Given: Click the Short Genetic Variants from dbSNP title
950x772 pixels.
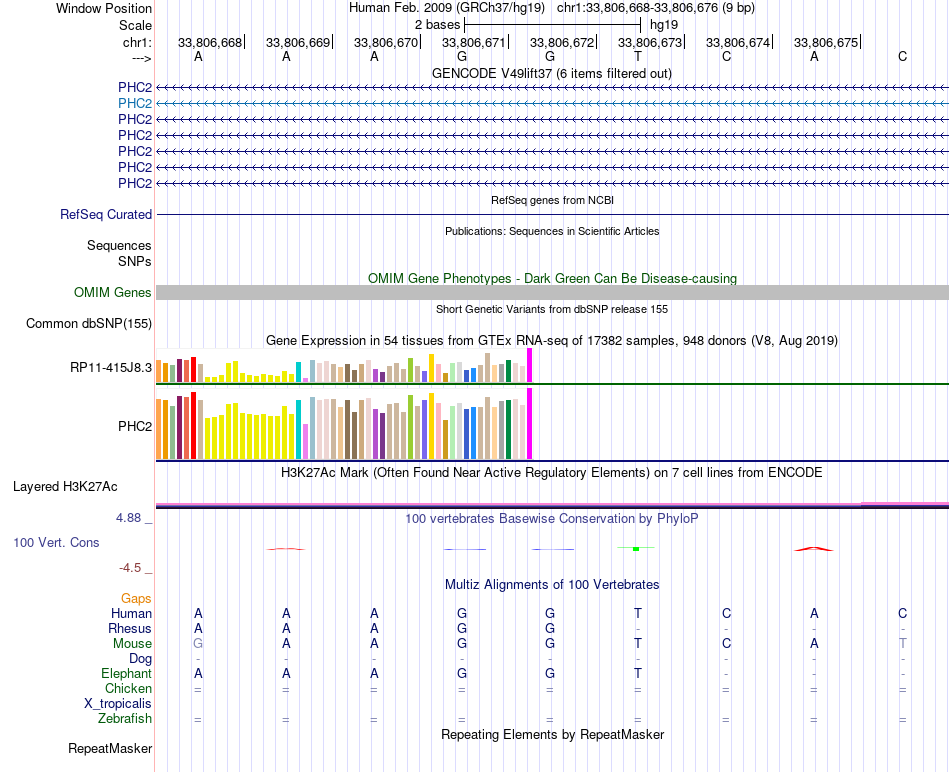Looking at the screenshot, I should [x=552, y=309].
